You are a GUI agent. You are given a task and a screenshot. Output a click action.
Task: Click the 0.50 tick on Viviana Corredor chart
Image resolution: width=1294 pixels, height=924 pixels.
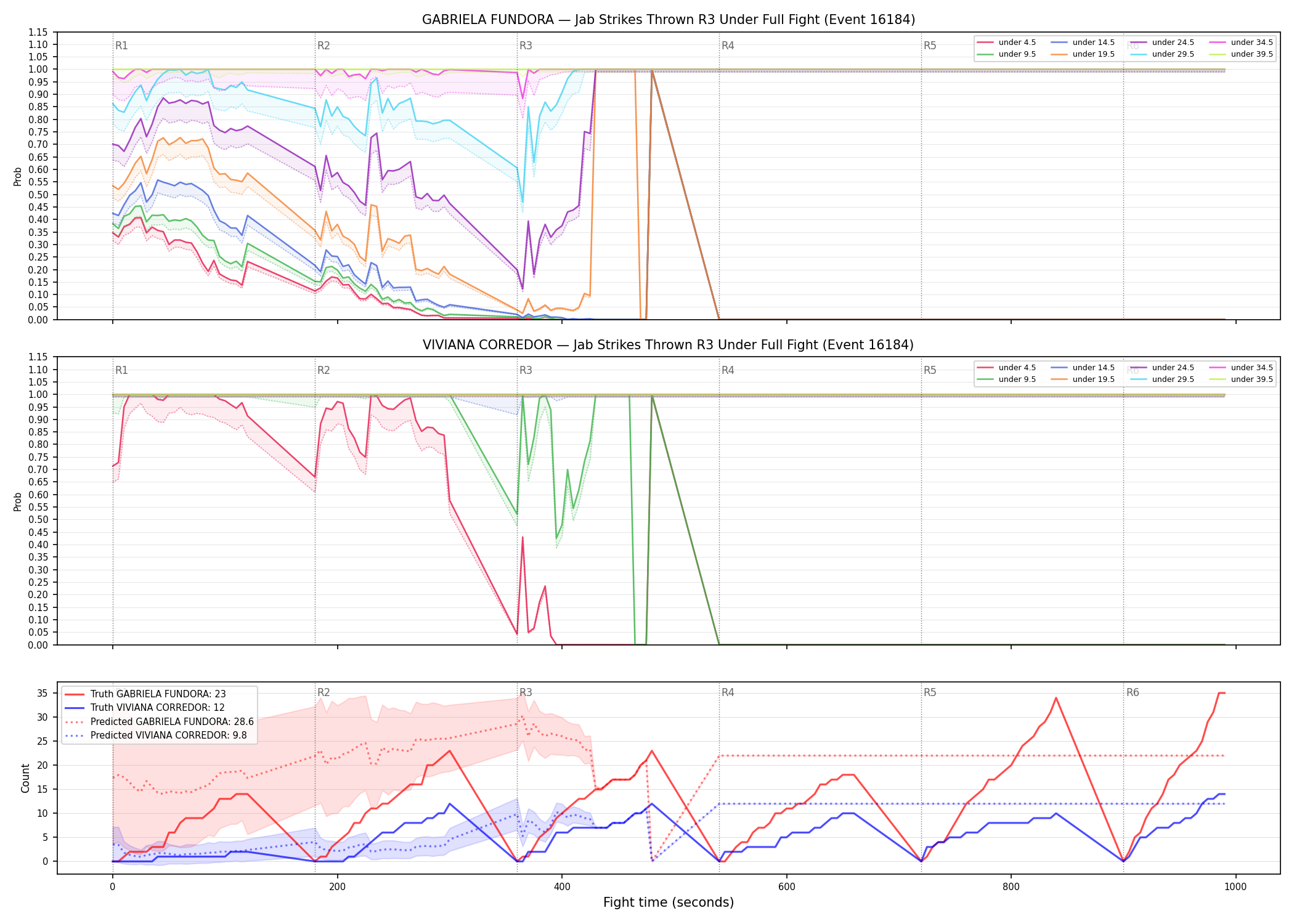pos(38,519)
